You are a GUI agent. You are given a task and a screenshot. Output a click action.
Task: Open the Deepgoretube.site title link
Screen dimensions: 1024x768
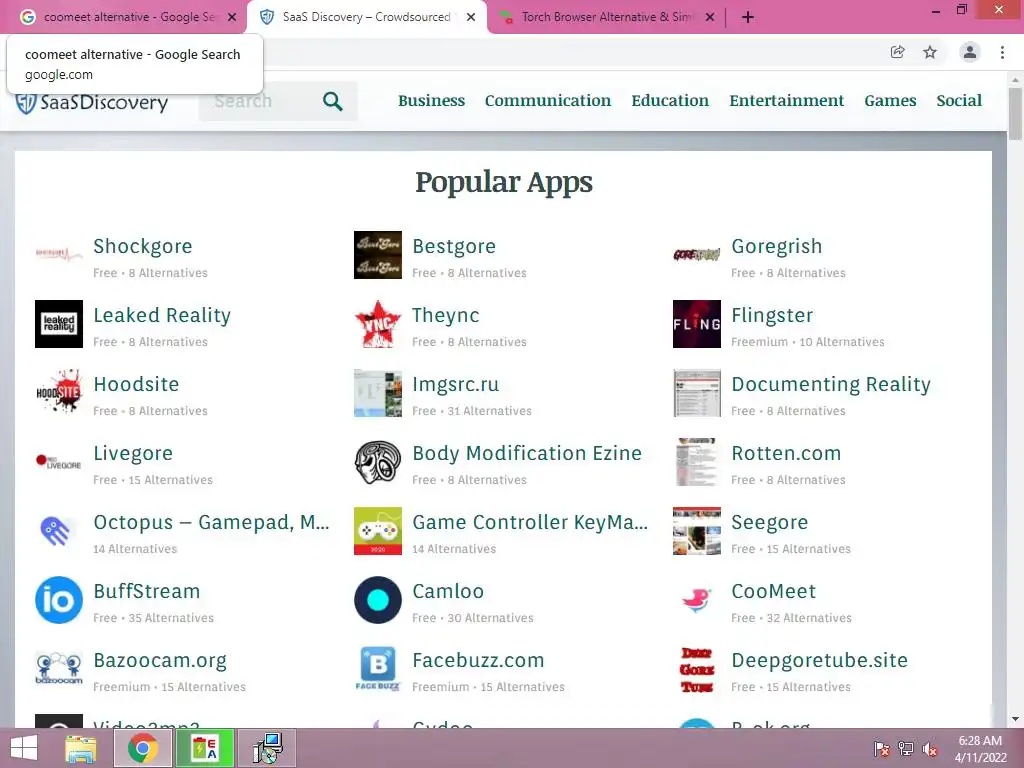820,661
